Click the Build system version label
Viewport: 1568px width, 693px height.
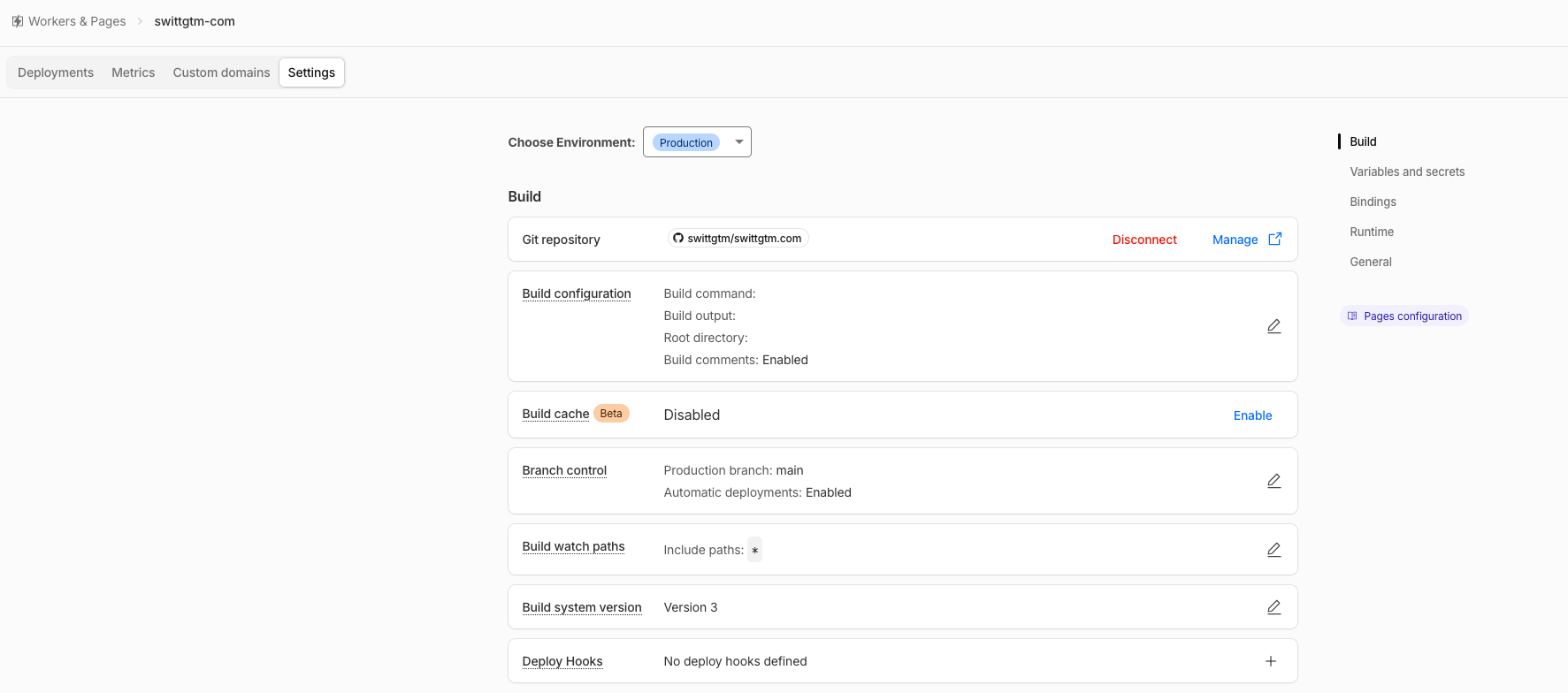582,607
